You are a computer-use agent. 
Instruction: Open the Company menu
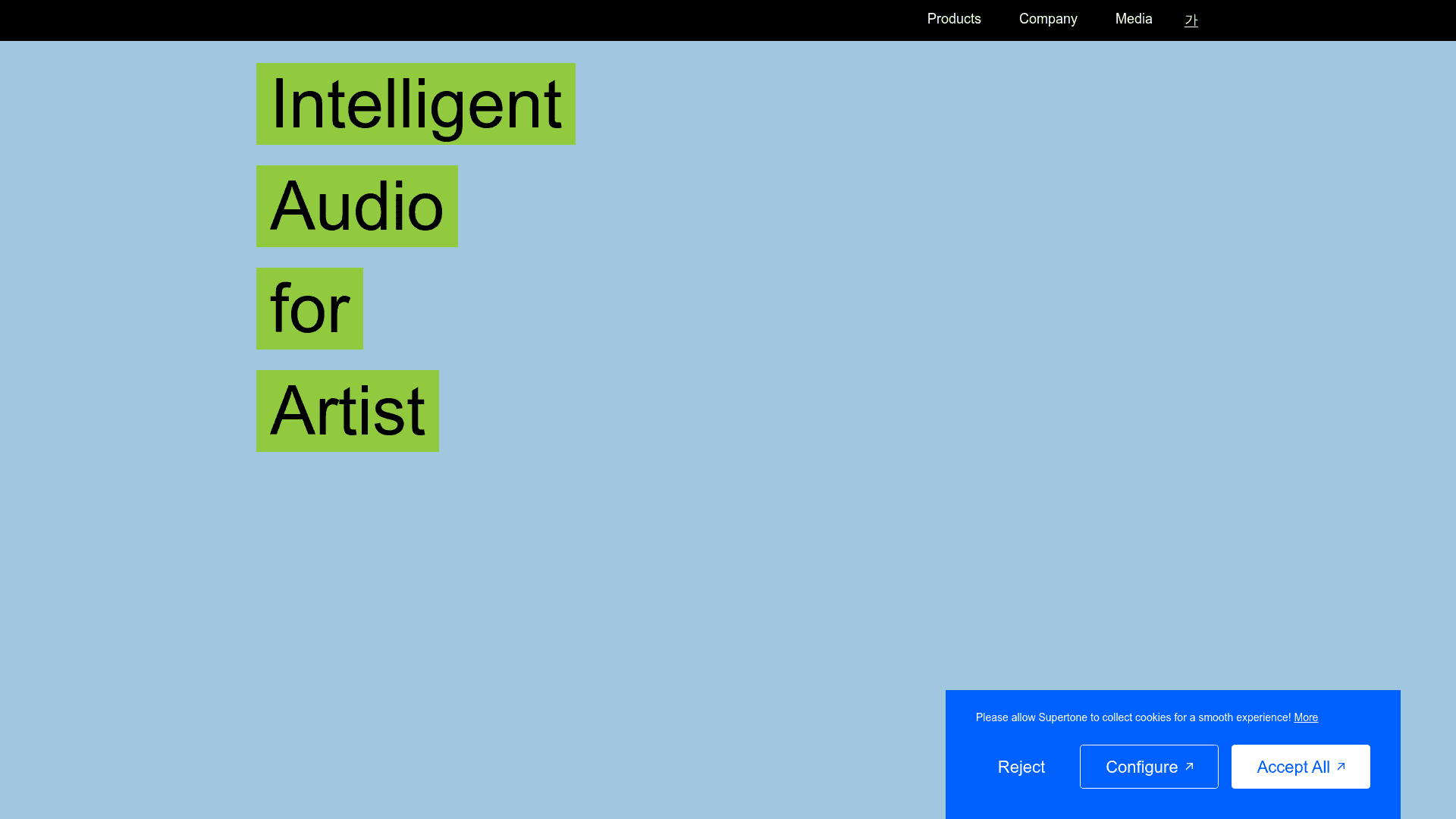[x=1047, y=19]
